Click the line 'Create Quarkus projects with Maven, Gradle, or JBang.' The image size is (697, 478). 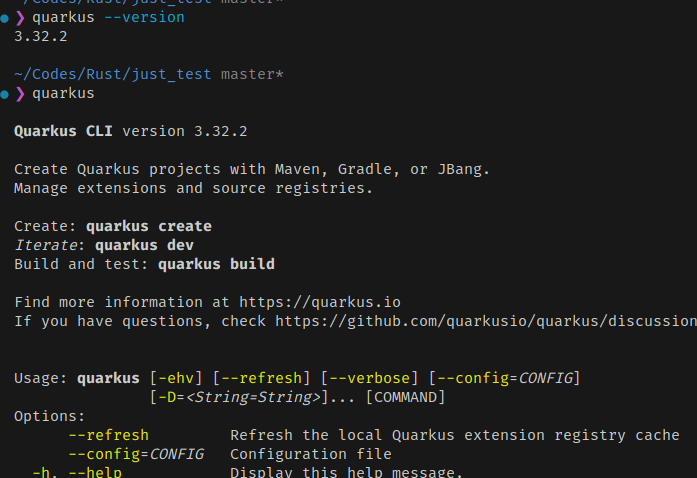click(252, 169)
